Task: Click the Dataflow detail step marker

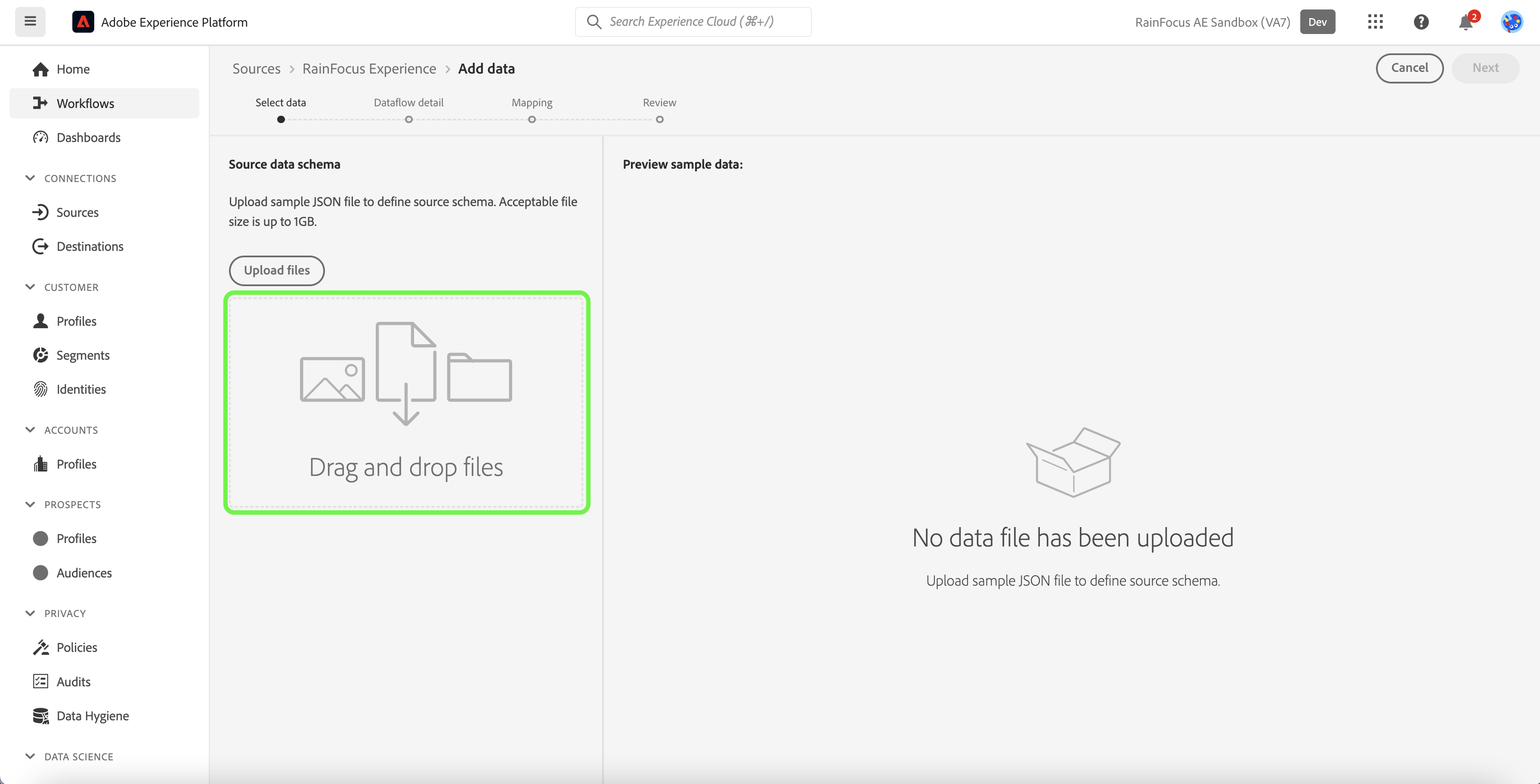Action: pyautogui.click(x=408, y=120)
